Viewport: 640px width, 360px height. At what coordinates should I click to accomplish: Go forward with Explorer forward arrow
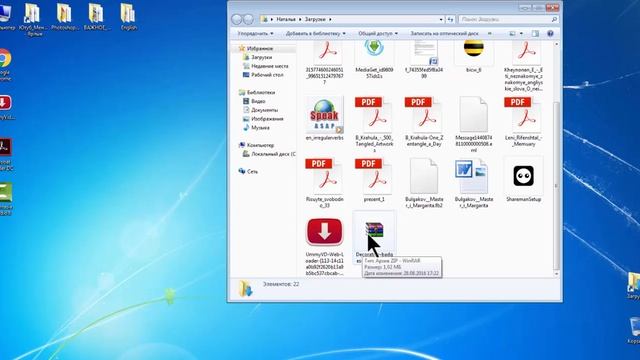[x=248, y=19]
